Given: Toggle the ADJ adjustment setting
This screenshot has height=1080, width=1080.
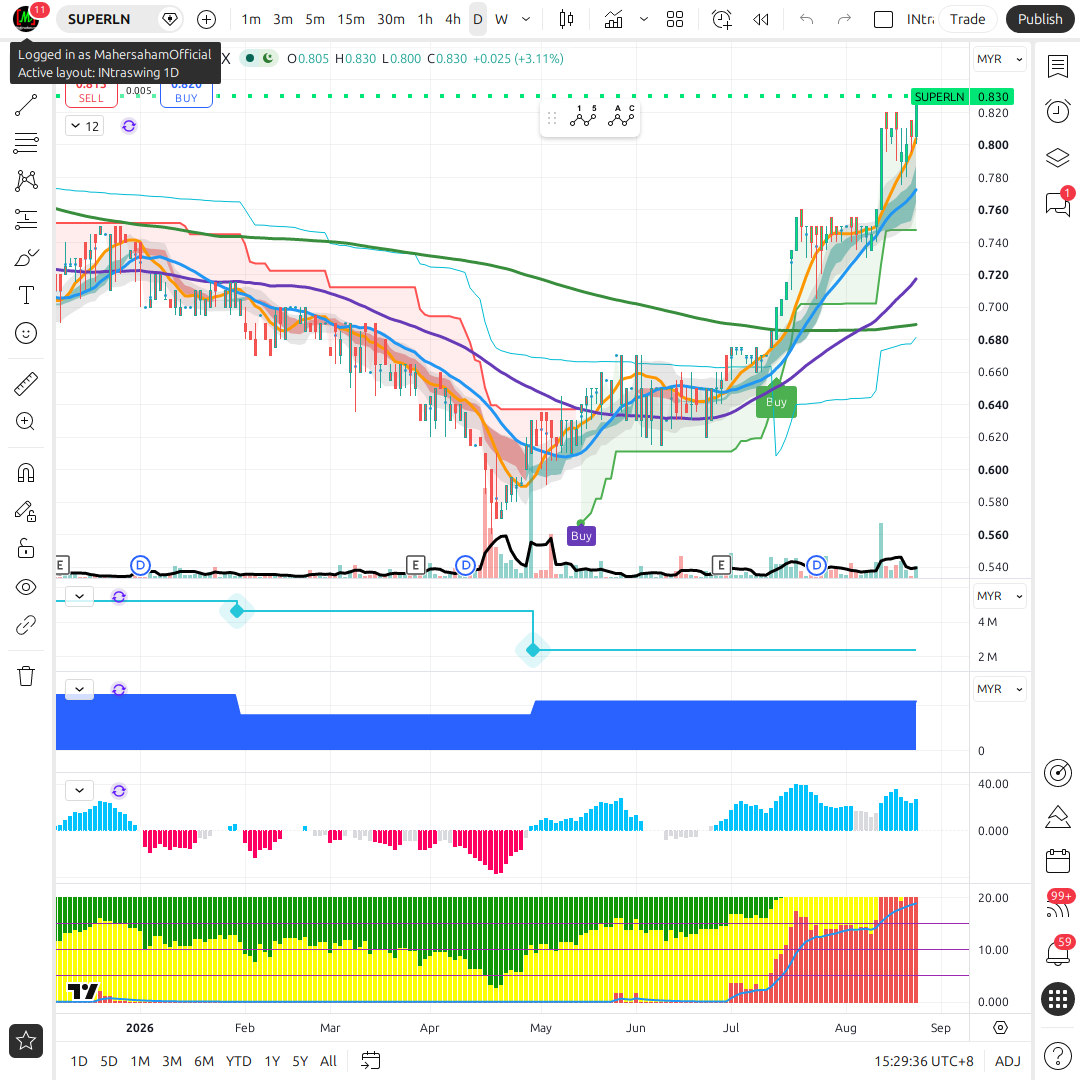Looking at the screenshot, I should 1008,1061.
